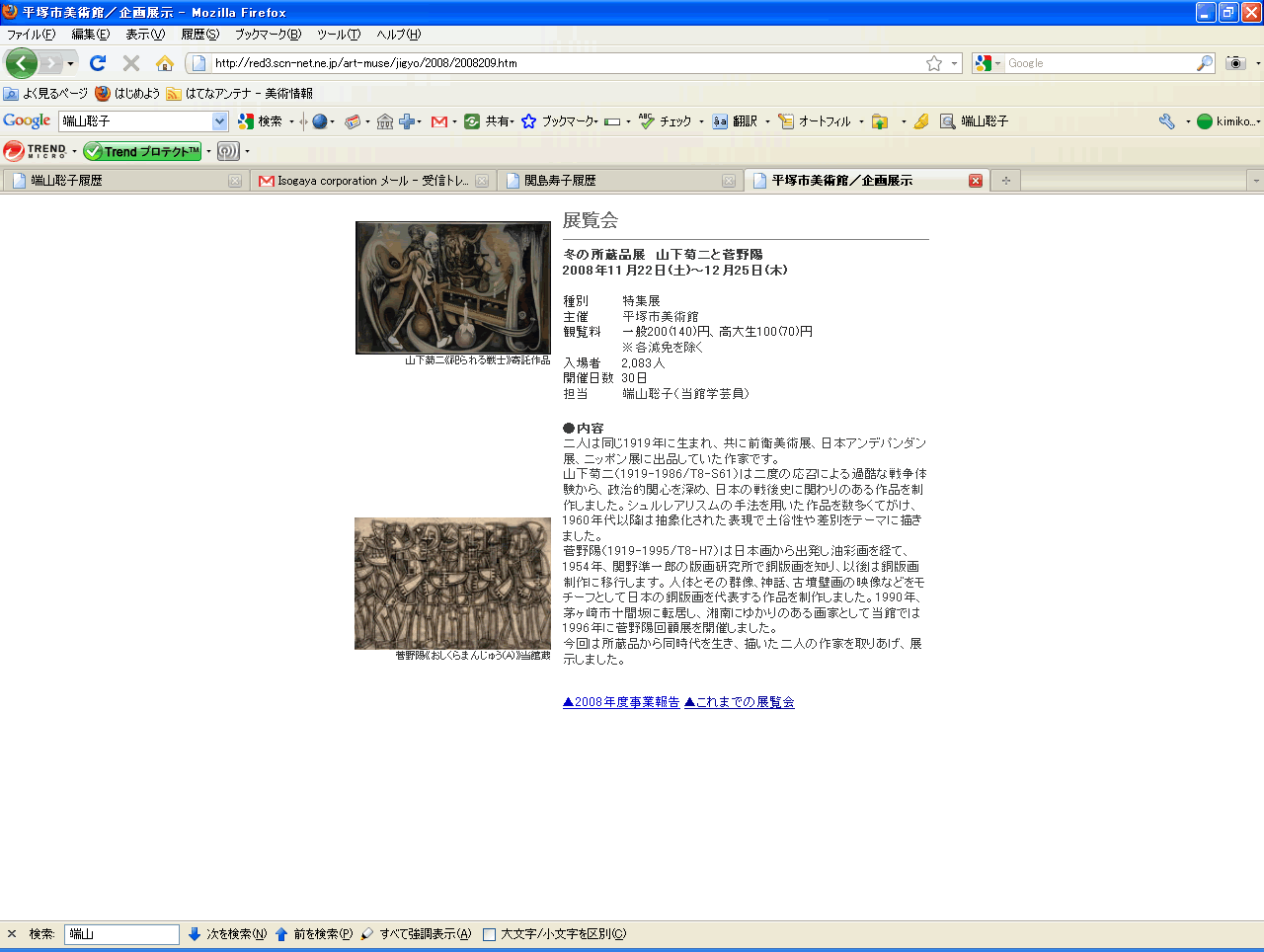Click すべて強調表示 highlight all button
1264x952 pixels.
click(416, 934)
